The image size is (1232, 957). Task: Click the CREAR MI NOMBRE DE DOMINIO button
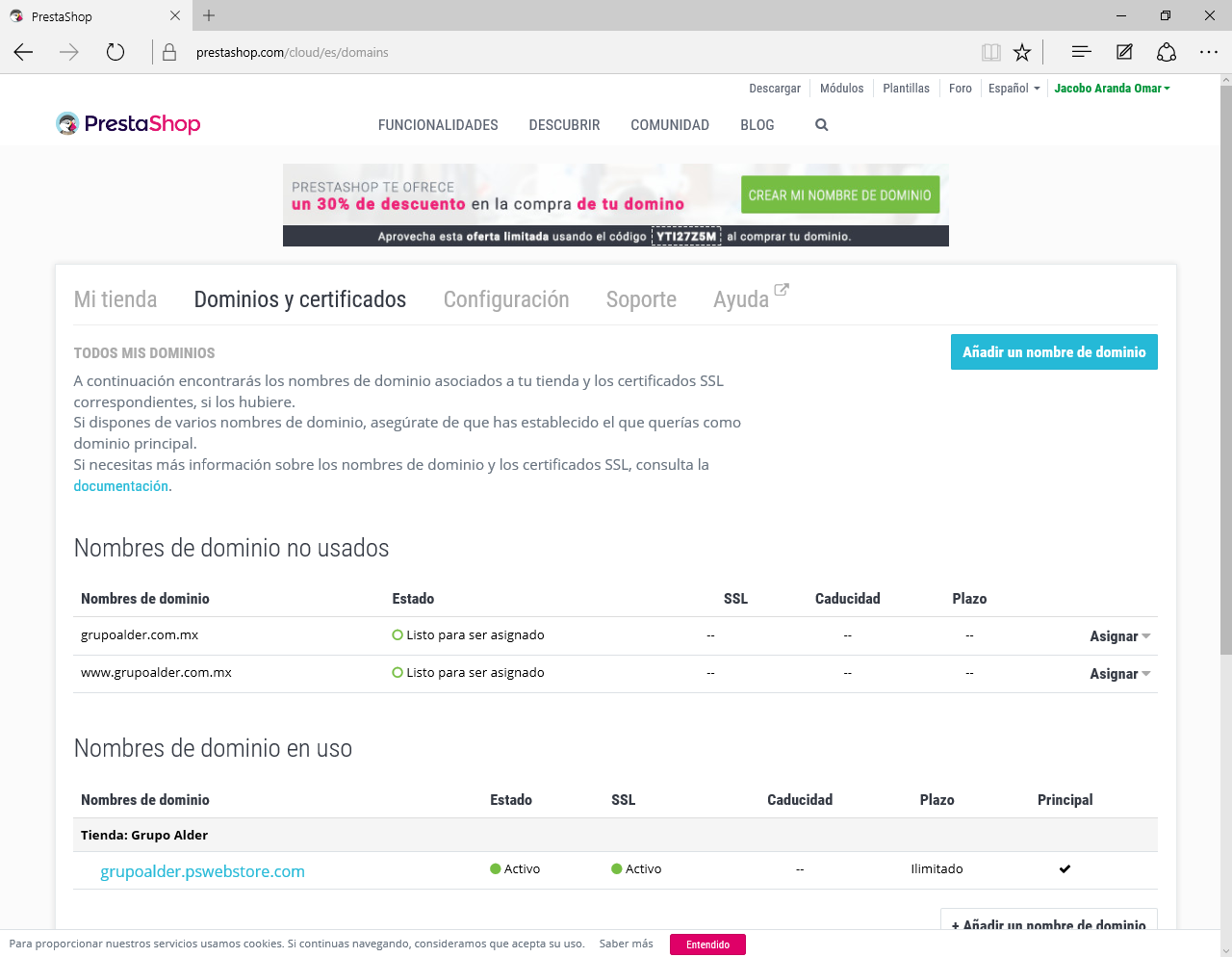pos(840,194)
